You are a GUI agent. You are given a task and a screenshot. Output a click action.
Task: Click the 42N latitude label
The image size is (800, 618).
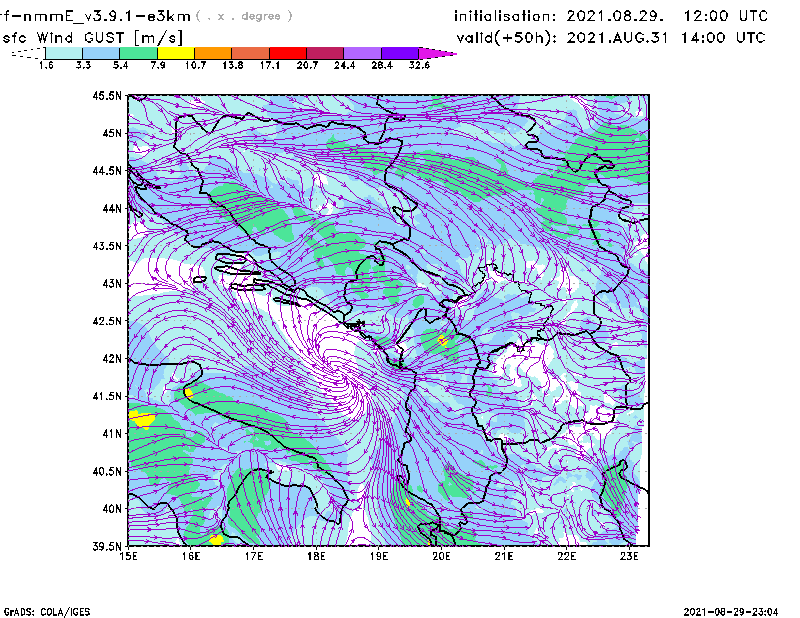tap(112, 359)
